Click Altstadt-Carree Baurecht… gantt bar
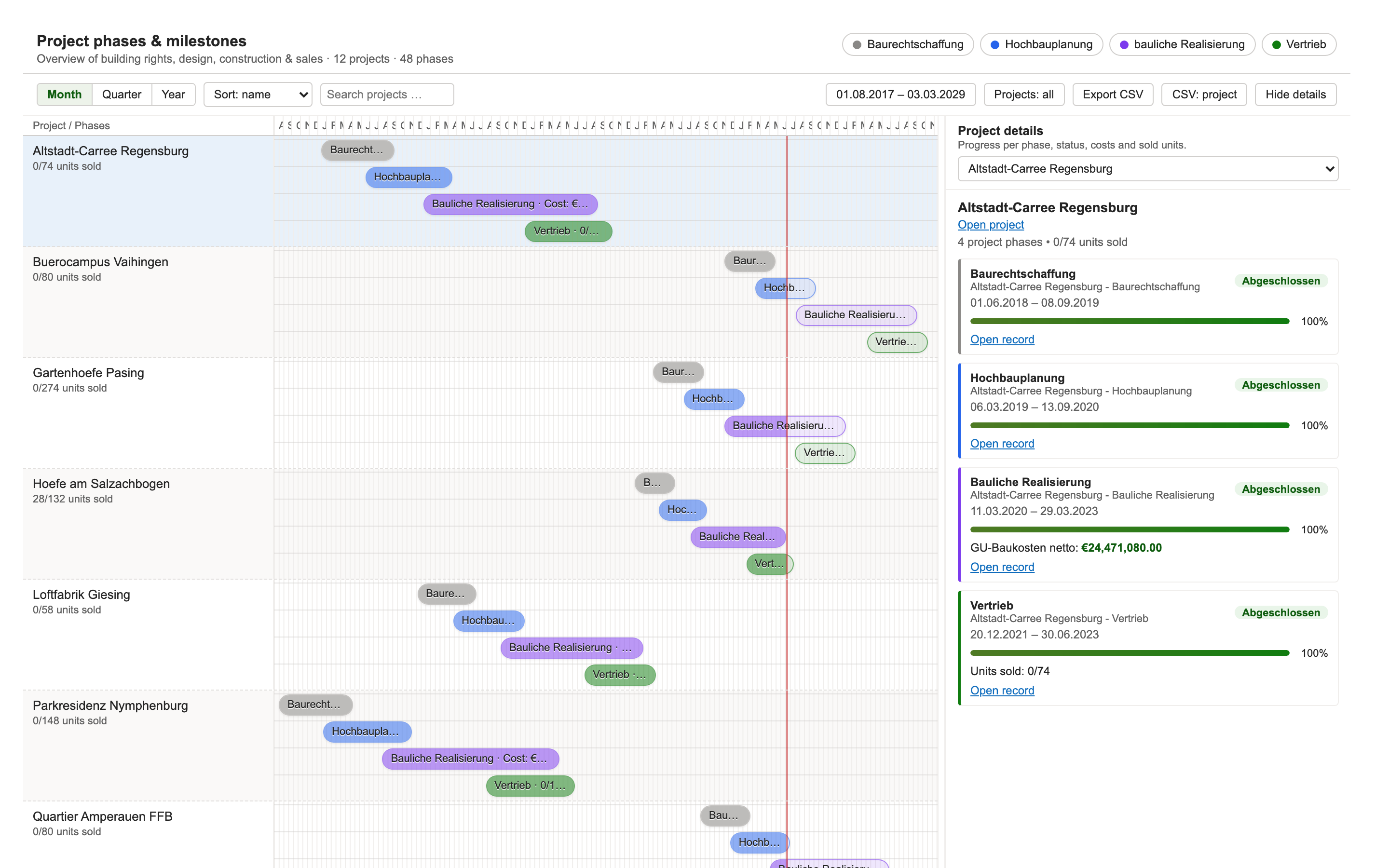This screenshot has height=868, width=1389. point(357,150)
